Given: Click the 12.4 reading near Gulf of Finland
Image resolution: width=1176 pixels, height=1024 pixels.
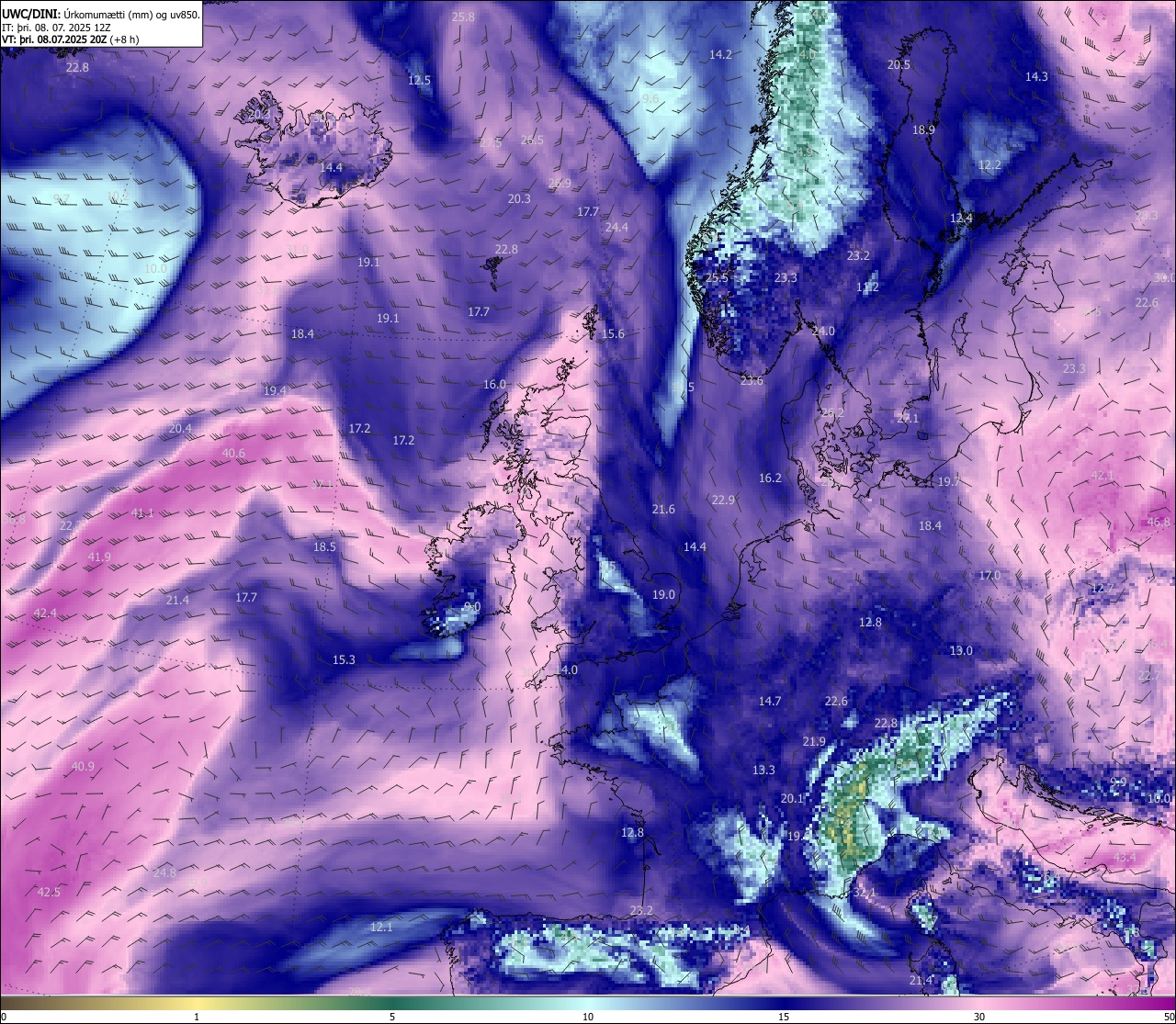Looking at the screenshot, I should point(961,218).
